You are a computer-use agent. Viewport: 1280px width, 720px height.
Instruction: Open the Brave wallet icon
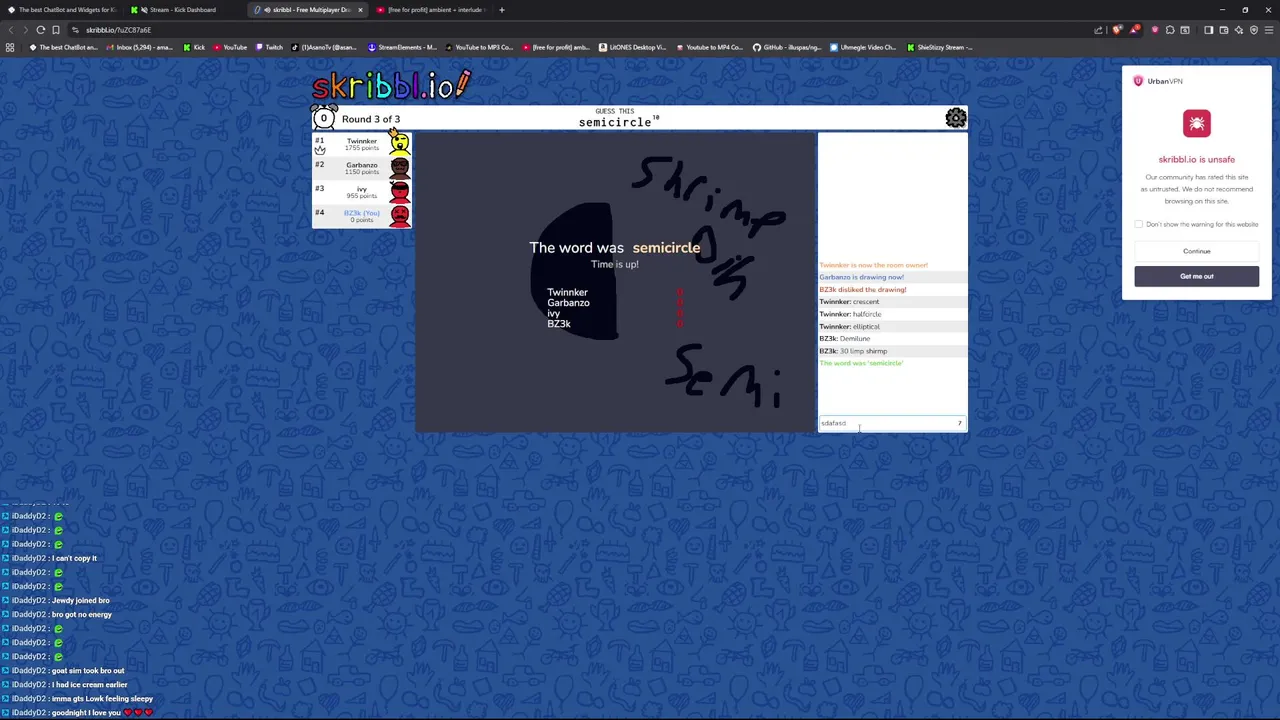1223,30
